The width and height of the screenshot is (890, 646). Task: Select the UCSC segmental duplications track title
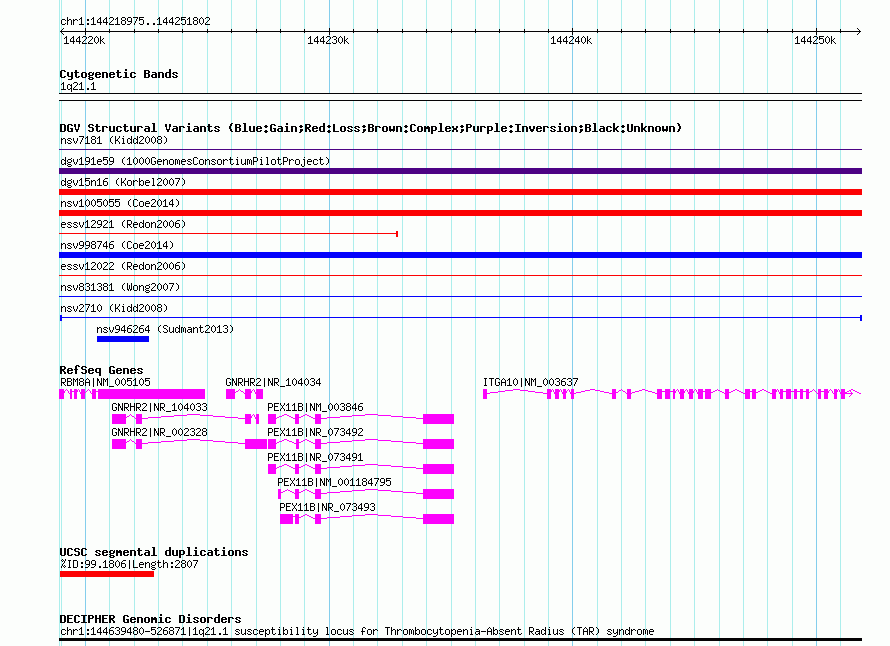154,552
